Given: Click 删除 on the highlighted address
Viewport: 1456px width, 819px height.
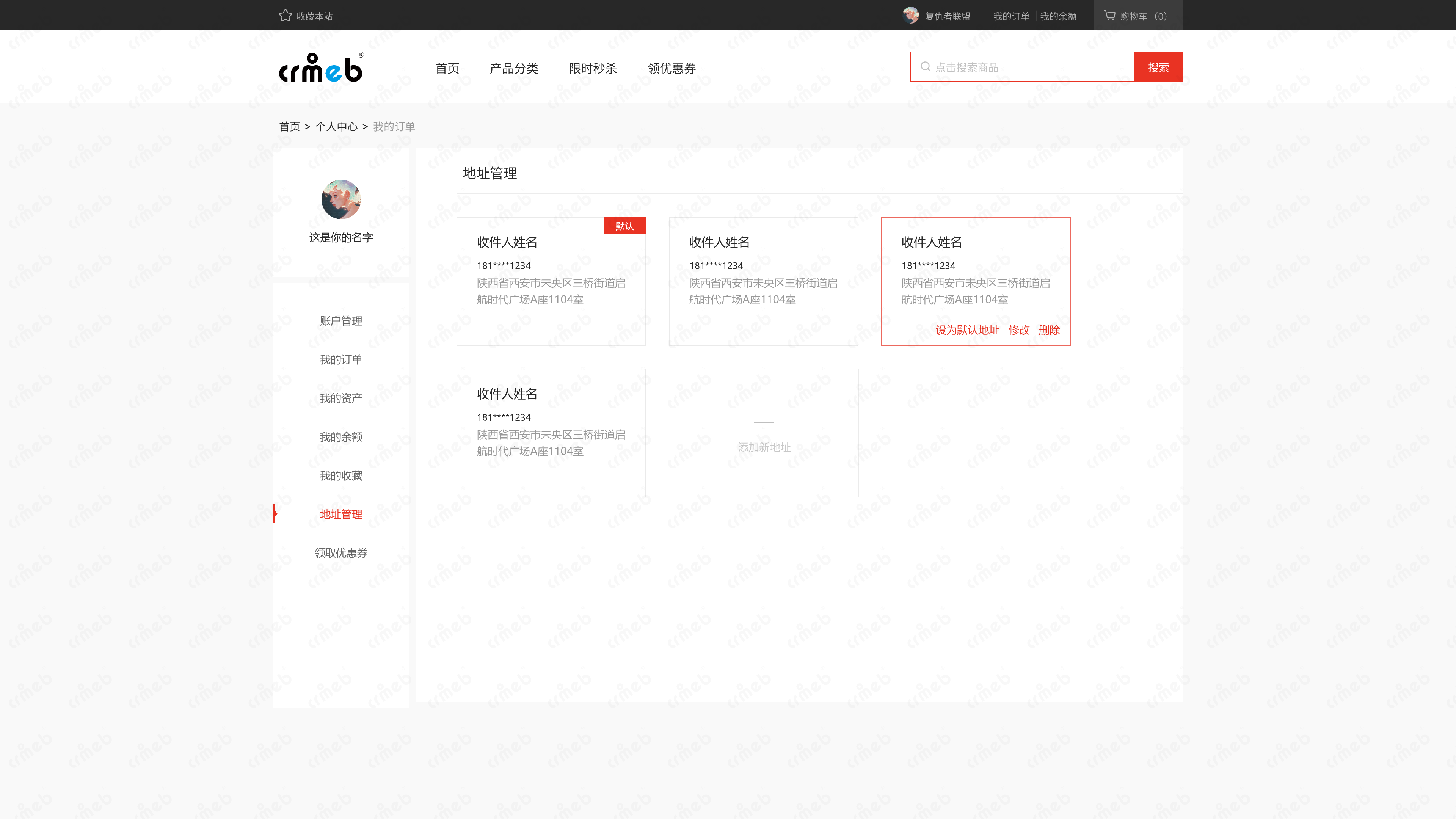Looking at the screenshot, I should coord(1049,330).
